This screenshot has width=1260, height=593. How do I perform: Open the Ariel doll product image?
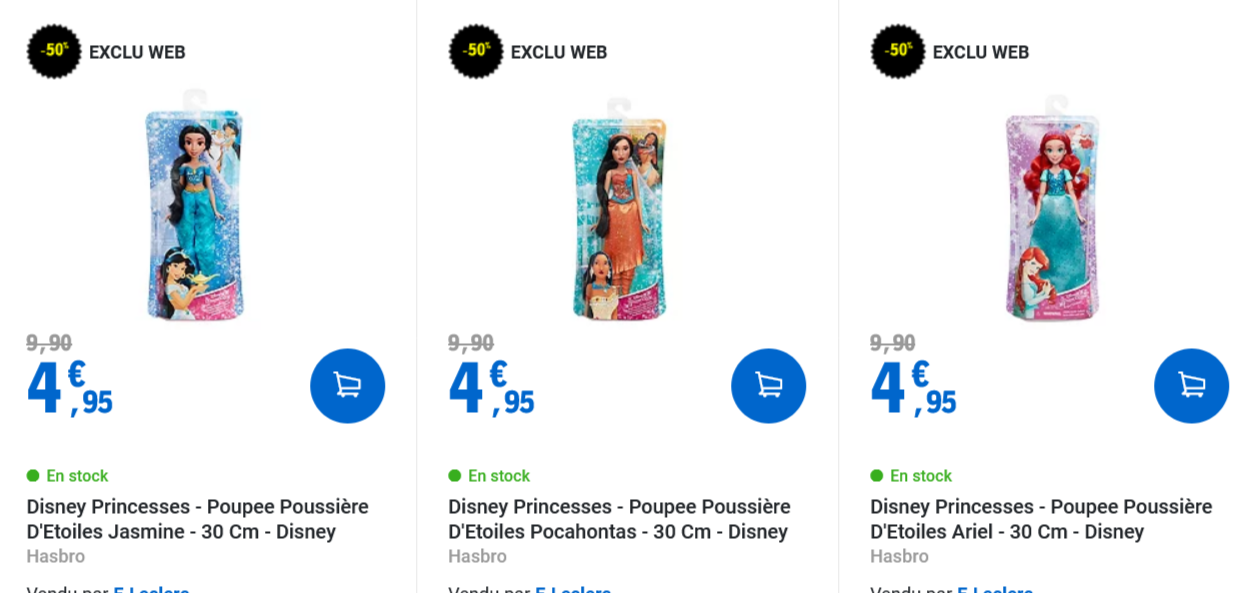pyautogui.click(x=1052, y=208)
